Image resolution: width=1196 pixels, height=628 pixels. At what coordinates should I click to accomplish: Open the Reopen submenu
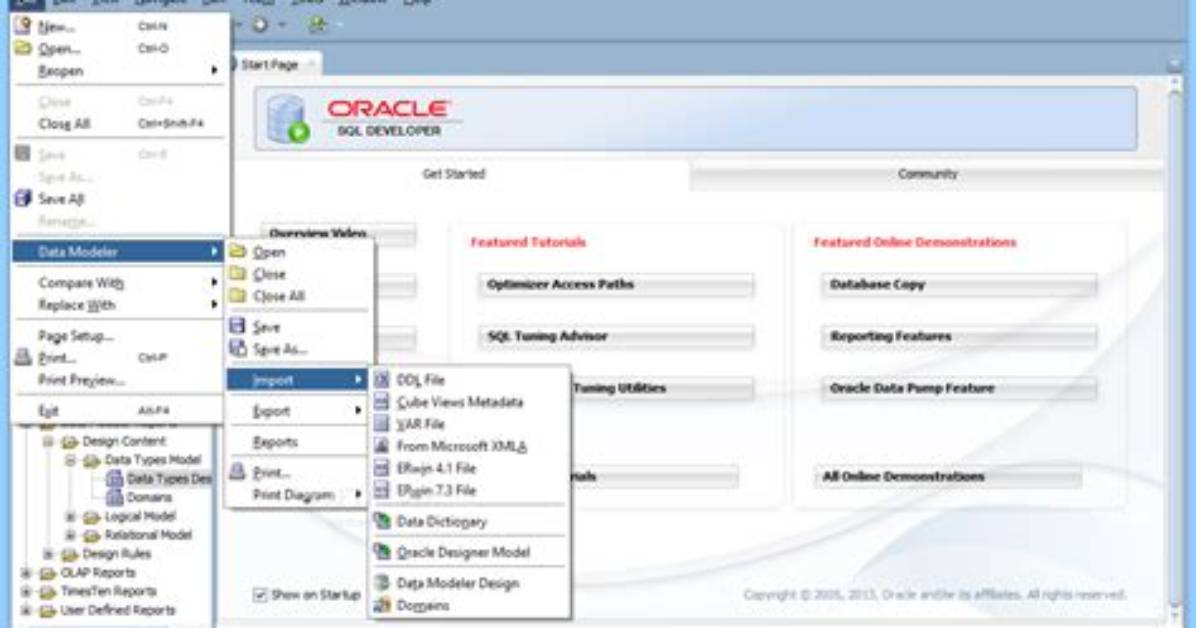pyautogui.click(x=119, y=71)
